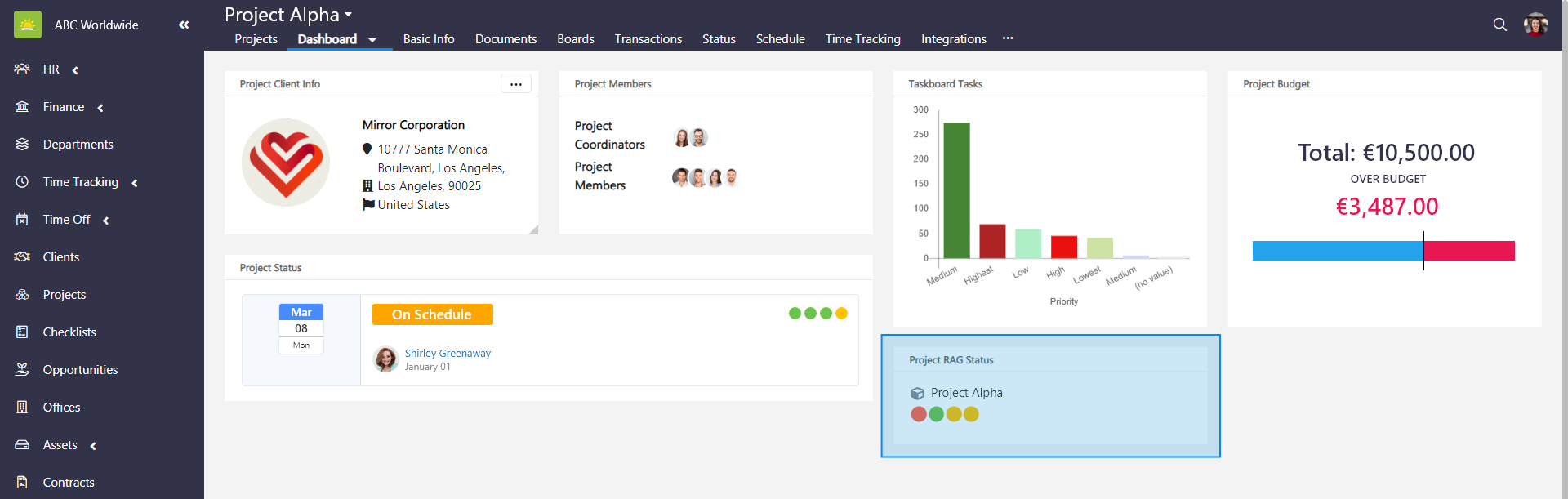Go to Checklists in the sidebar

(x=69, y=332)
